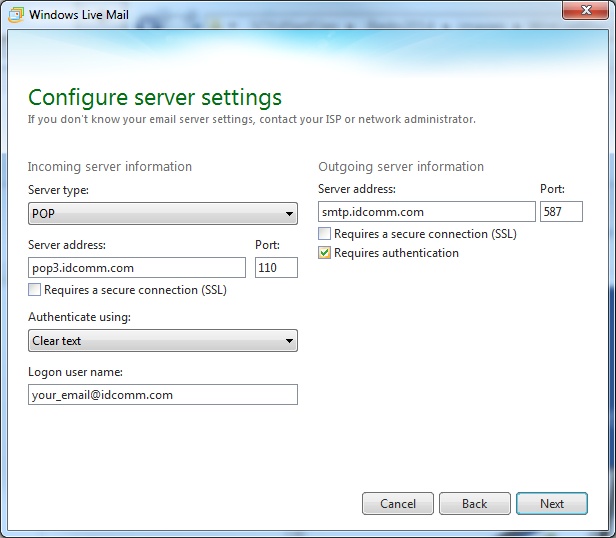Click the Logon user name field
This screenshot has width=616, height=538.
tap(163, 395)
